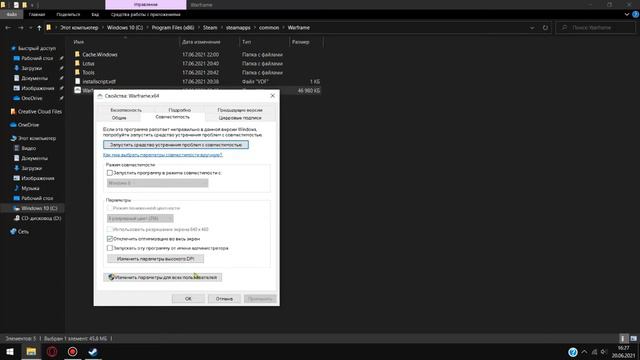Open compatibility OS version dropdown (Windows 8)

[158, 183]
